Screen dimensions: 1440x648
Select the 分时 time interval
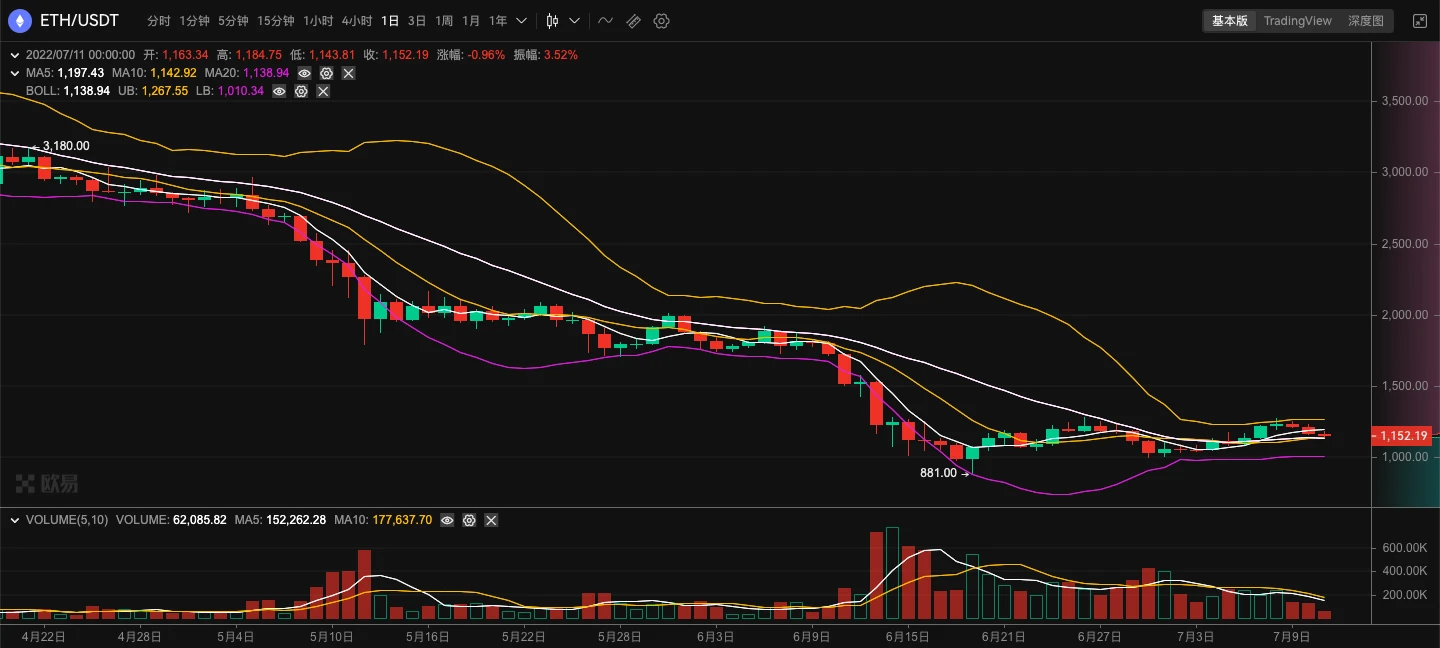click(x=159, y=21)
